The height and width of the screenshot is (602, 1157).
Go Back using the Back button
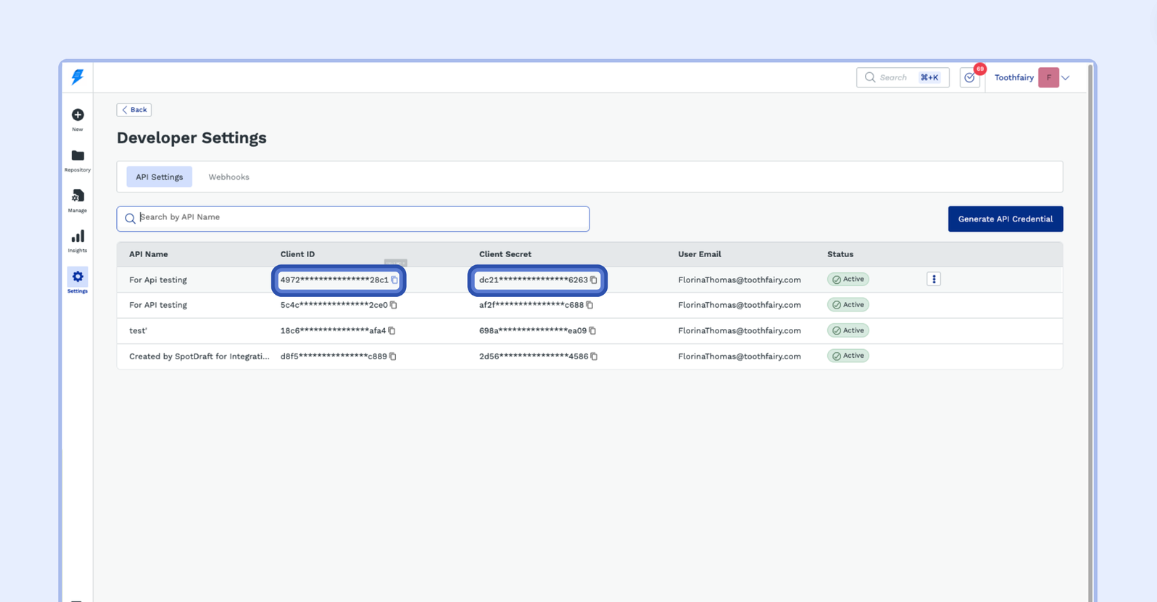point(134,110)
